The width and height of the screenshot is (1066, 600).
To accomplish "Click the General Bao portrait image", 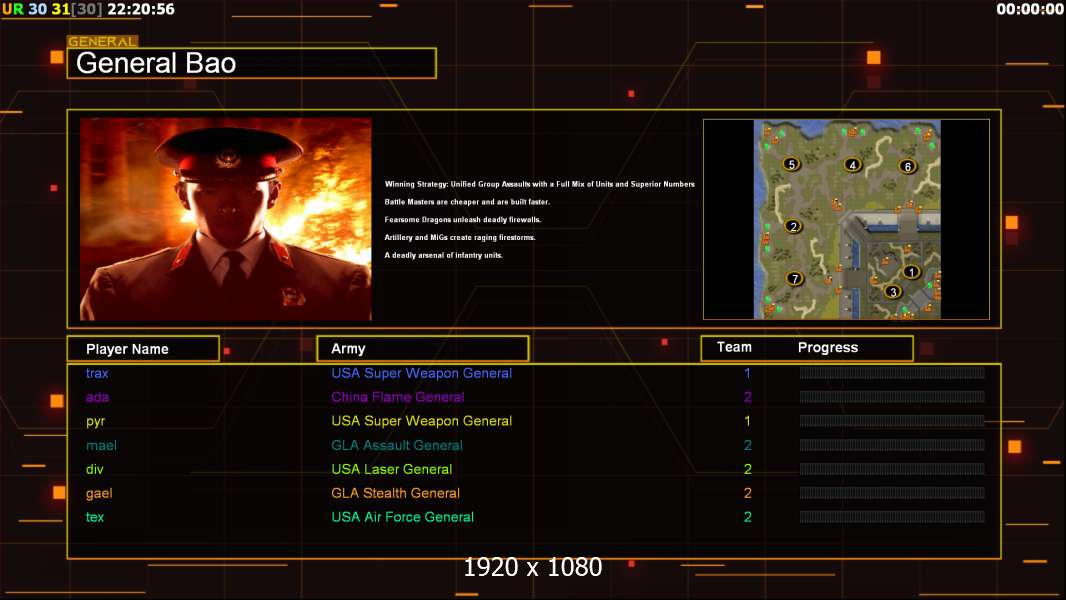I will tap(226, 219).
